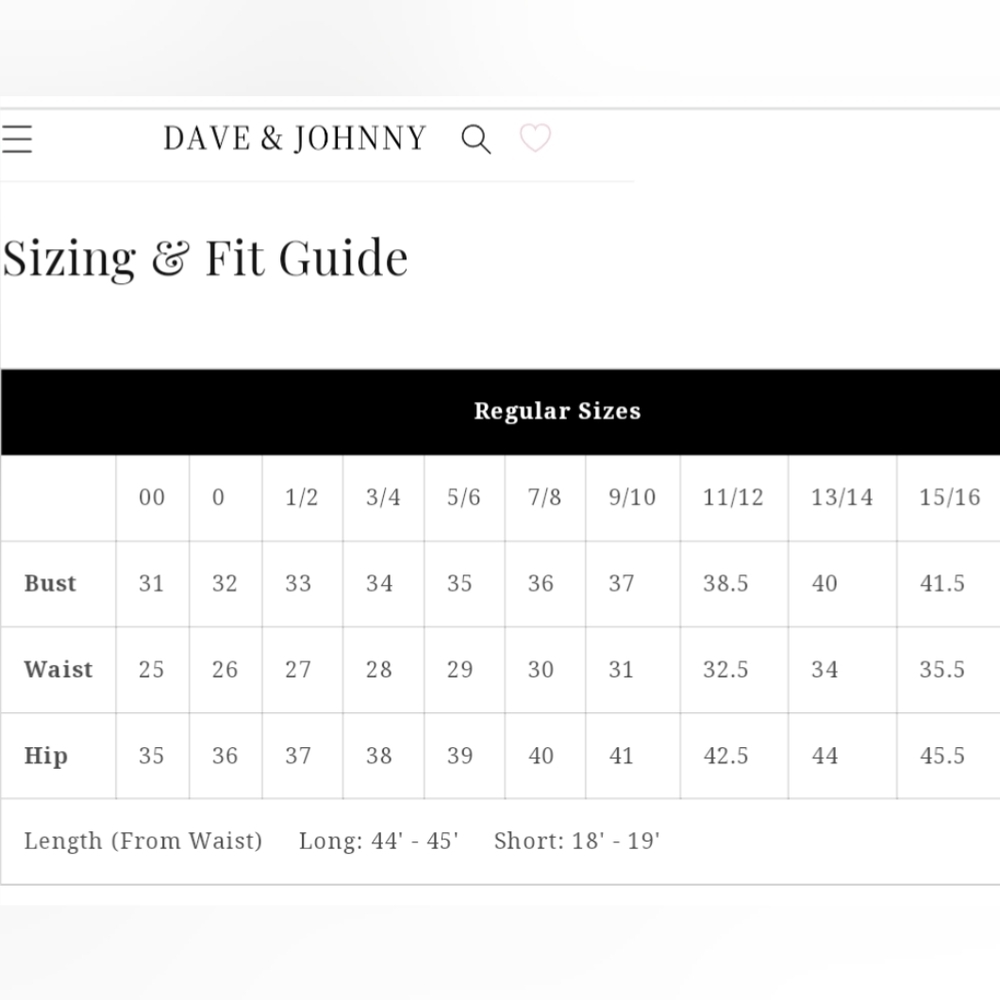
Task: Open the wishlist heart icon
Action: click(x=535, y=138)
